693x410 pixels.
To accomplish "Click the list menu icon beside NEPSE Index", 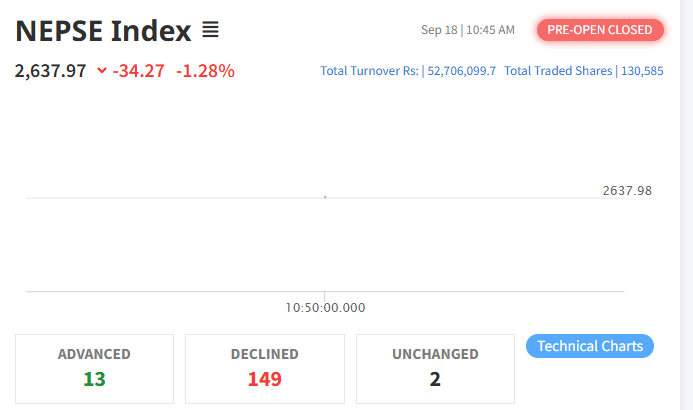I will (x=210, y=31).
